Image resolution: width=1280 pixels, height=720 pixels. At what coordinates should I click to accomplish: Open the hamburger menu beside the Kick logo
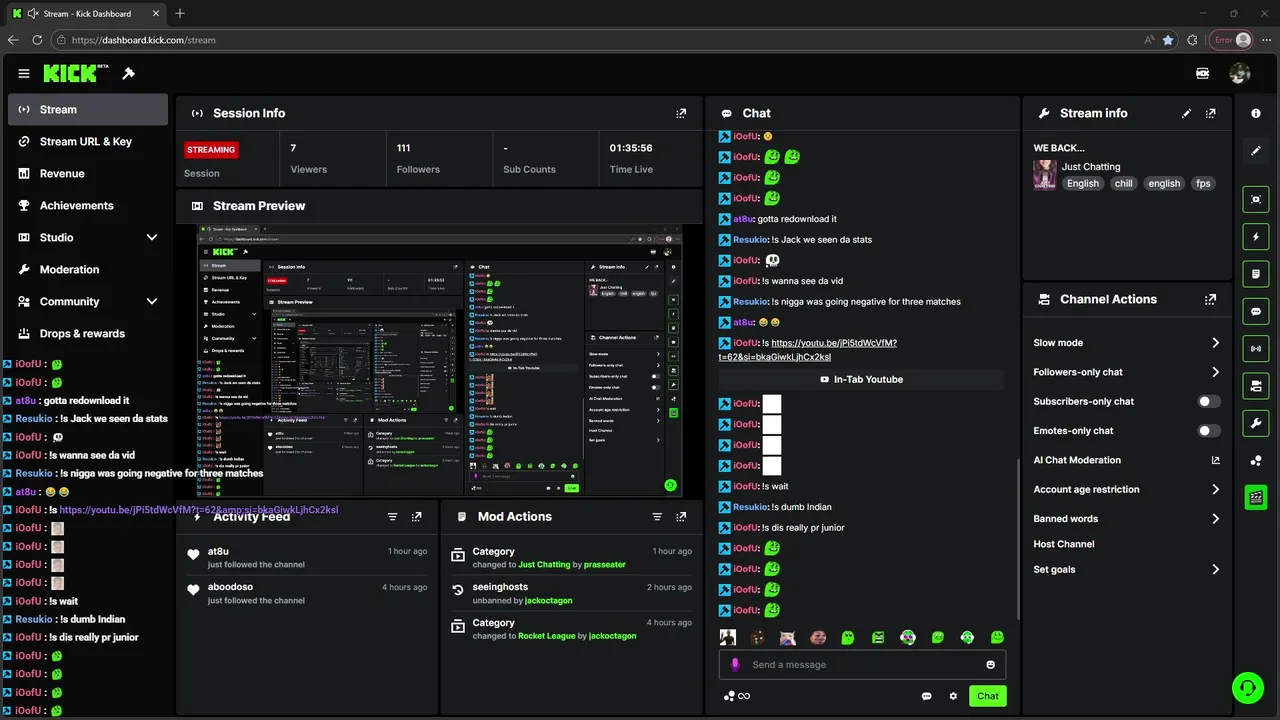click(x=24, y=73)
